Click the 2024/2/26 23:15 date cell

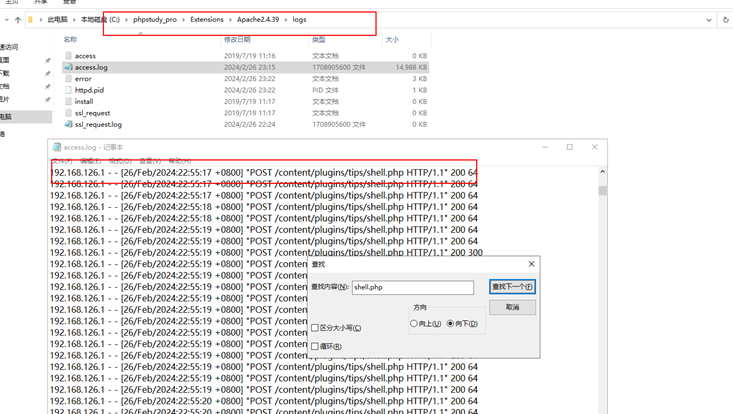point(250,67)
